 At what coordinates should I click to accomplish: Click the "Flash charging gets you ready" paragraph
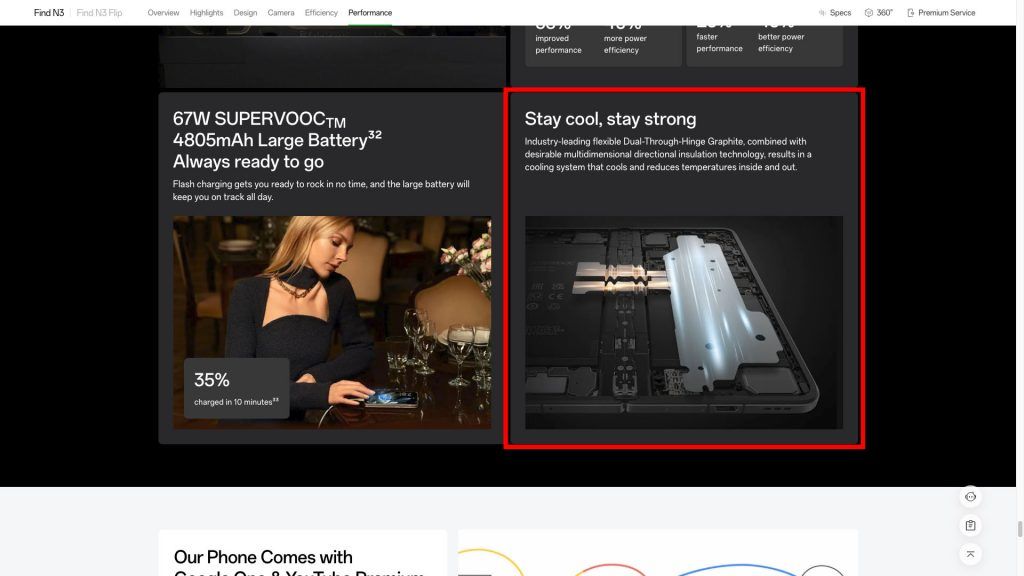pos(321,191)
